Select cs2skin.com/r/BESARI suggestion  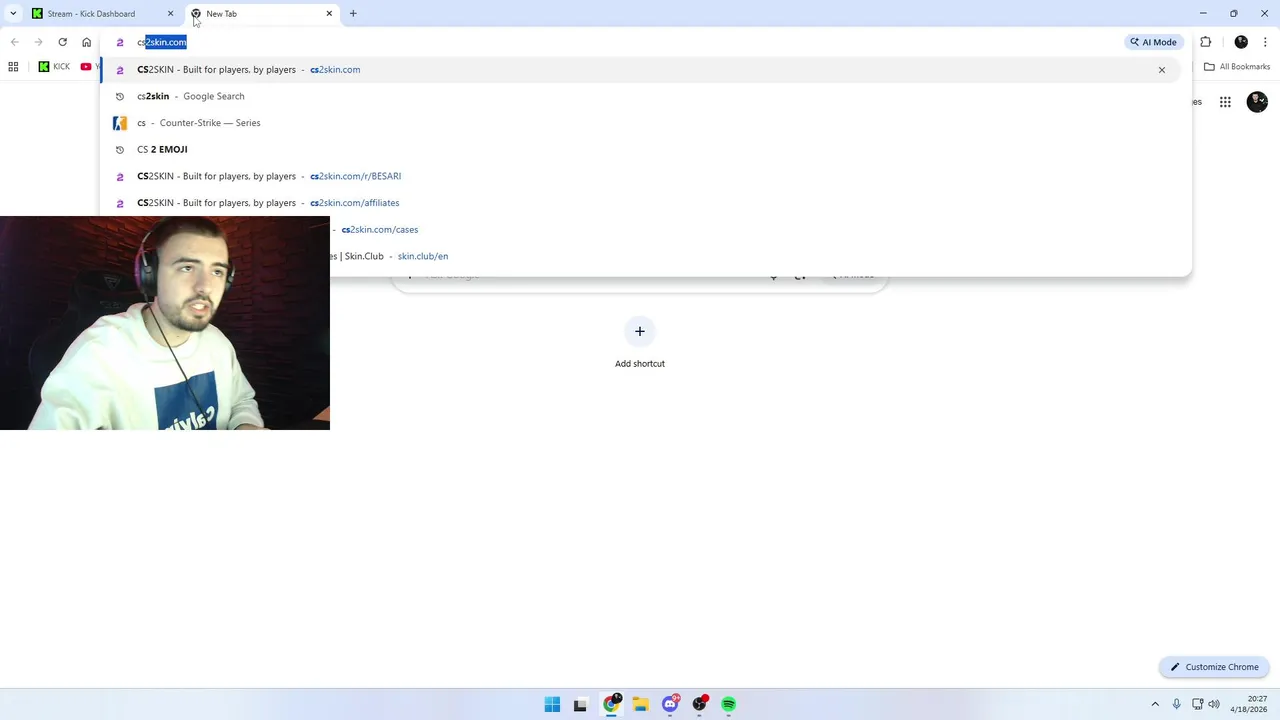pyautogui.click(x=640, y=176)
